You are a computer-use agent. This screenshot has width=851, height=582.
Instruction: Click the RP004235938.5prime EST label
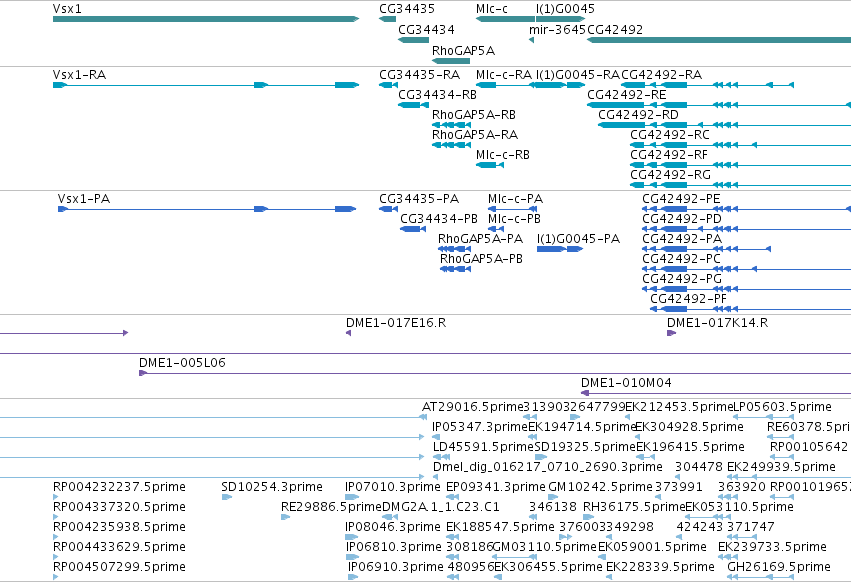[x=119, y=527]
